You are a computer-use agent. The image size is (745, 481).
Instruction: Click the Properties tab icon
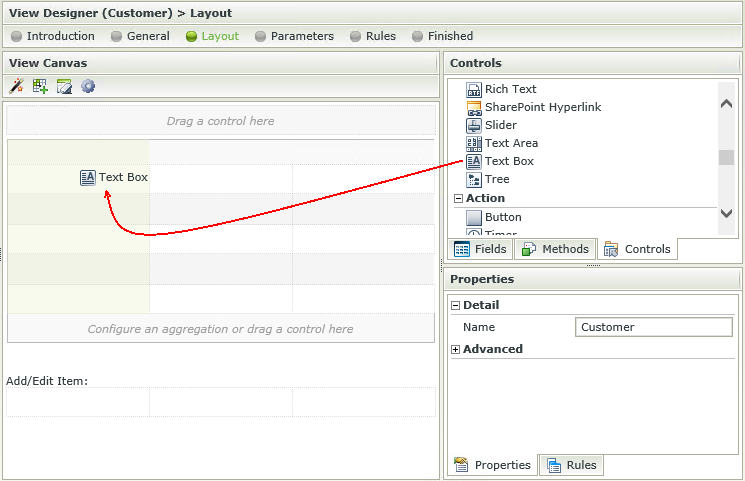coord(461,465)
